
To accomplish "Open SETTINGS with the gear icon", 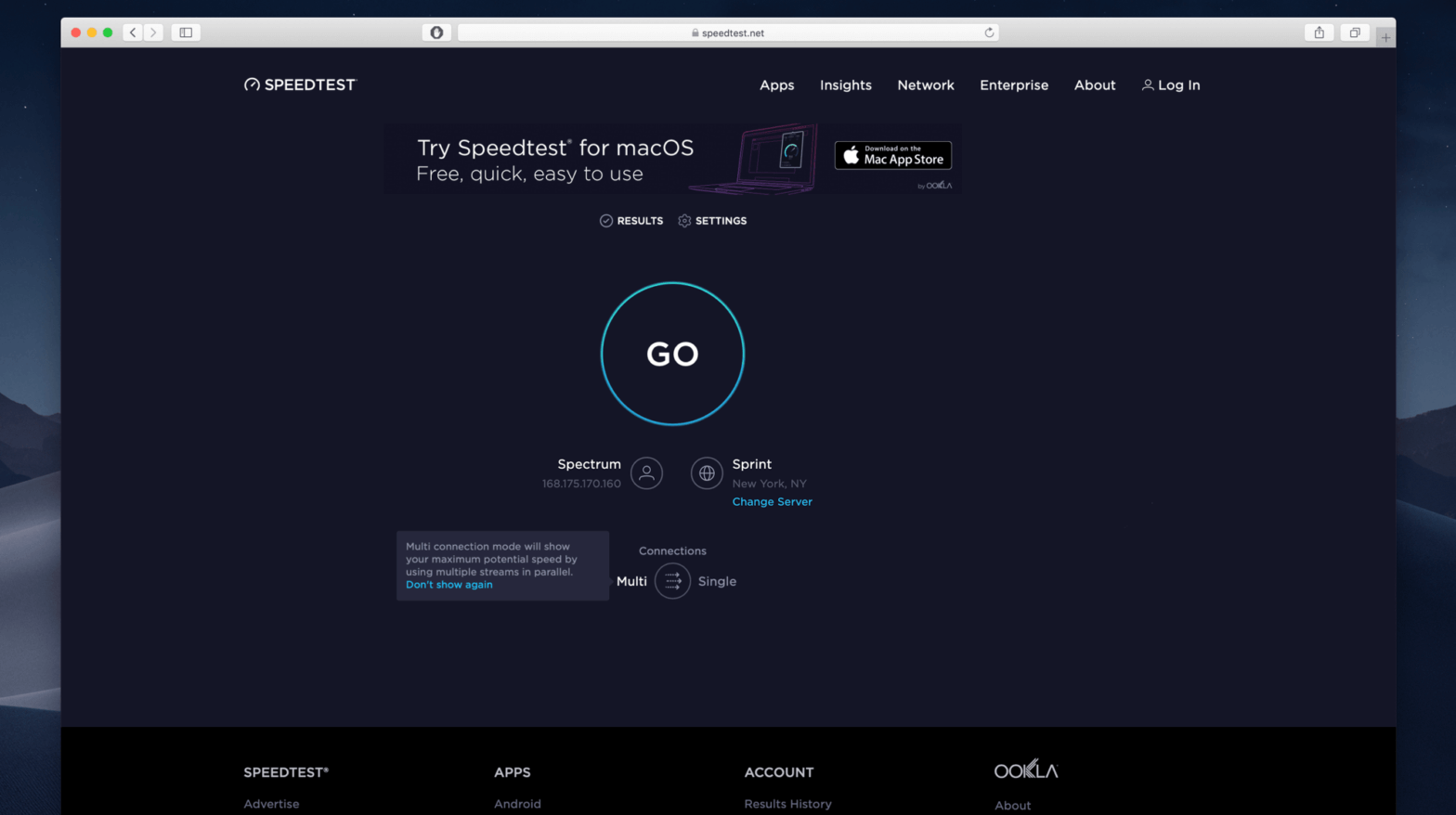I will (x=712, y=221).
